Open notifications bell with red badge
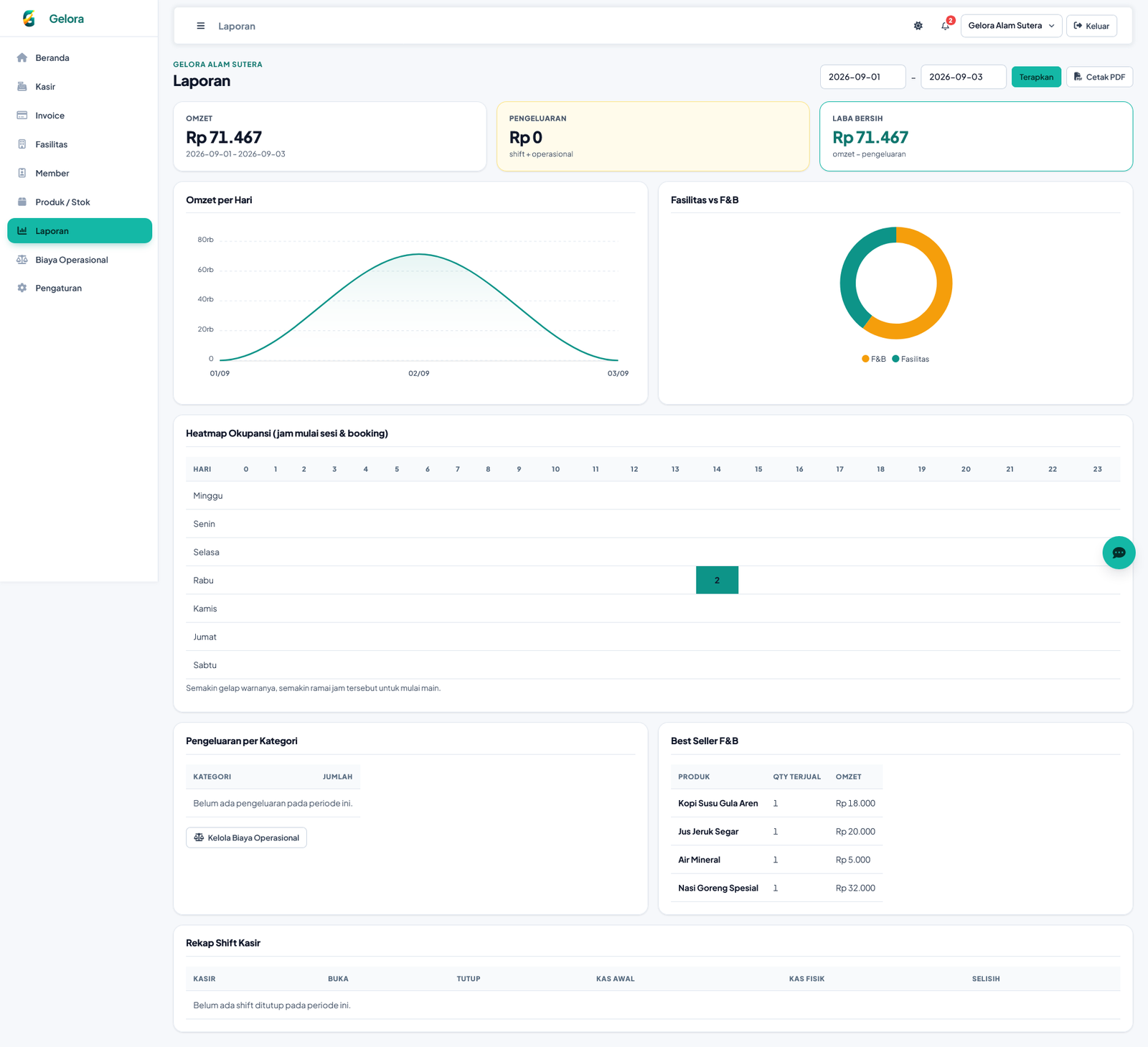Image resolution: width=1148 pixels, height=1047 pixels. pyautogui.click(x=946, y=26)
